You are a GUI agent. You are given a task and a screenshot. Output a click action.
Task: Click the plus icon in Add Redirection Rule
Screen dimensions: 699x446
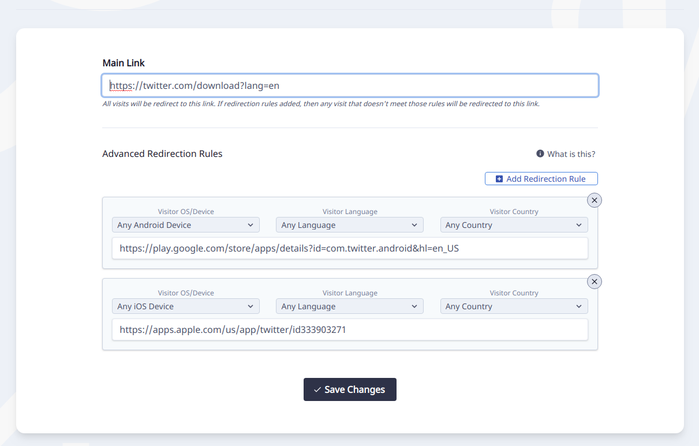499,179
